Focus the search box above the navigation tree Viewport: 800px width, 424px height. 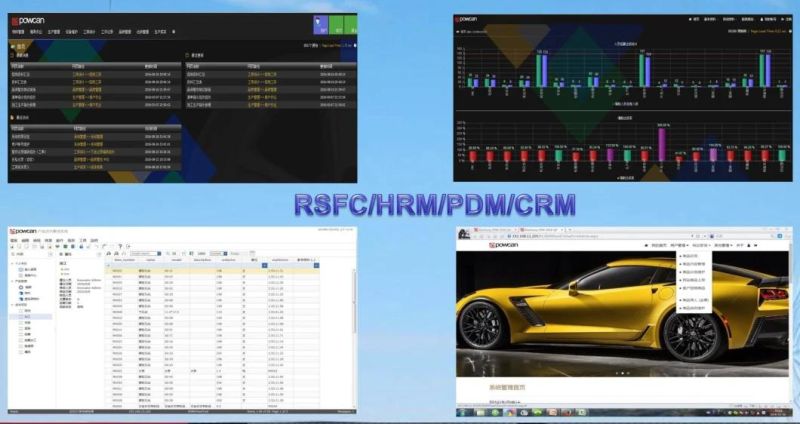(32, 254)
